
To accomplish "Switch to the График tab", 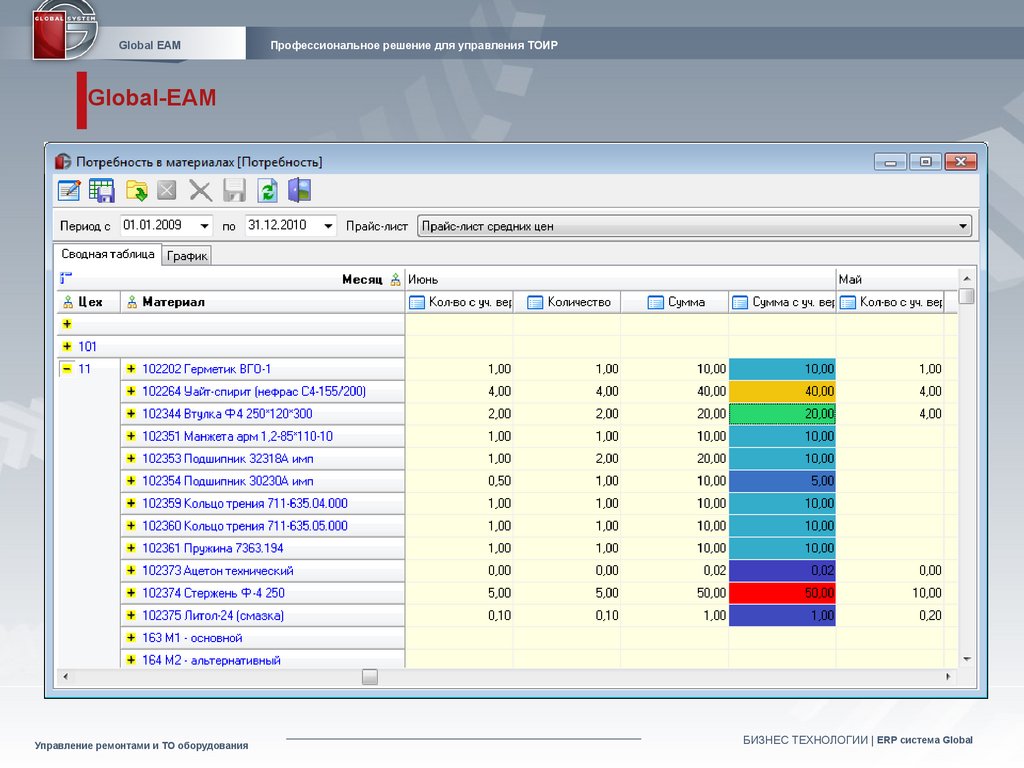I will pos(187,256).
